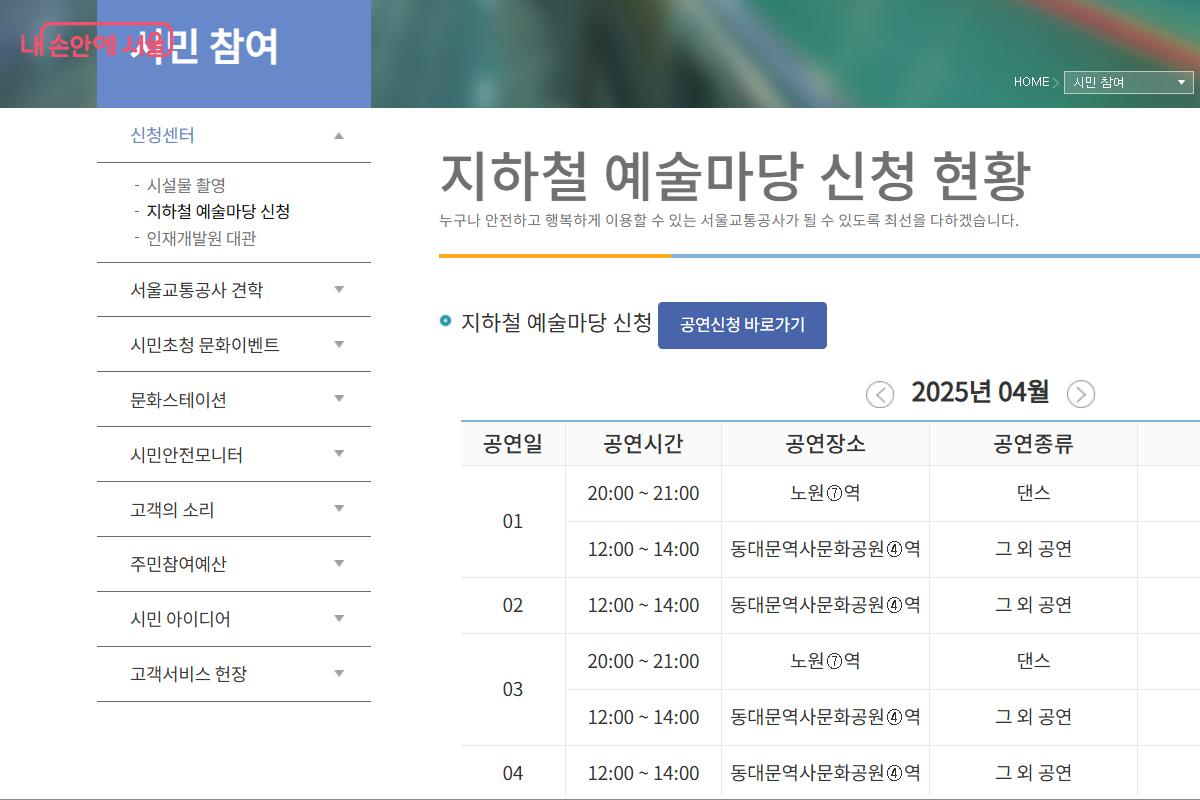Viewport: 1200px width, 800px height.
Task: Click the 내 손안에 서울 watermark logo
Action: pyautogui.click(x=95, y=45)
